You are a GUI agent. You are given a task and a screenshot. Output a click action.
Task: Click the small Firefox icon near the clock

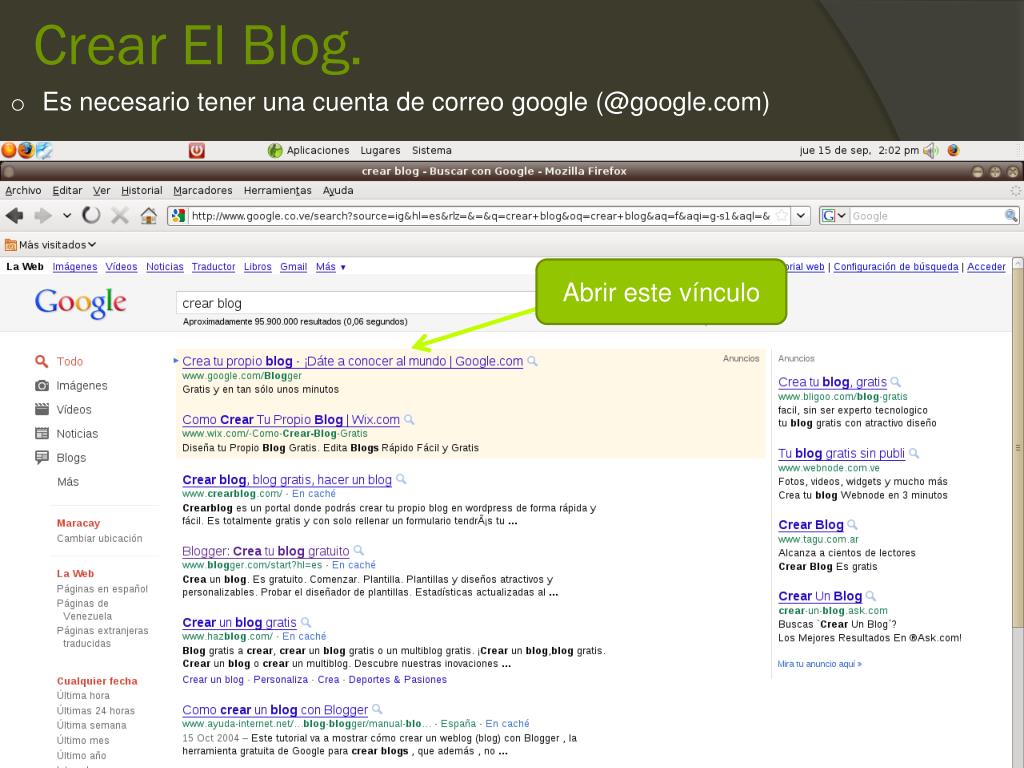click(953, 150)
